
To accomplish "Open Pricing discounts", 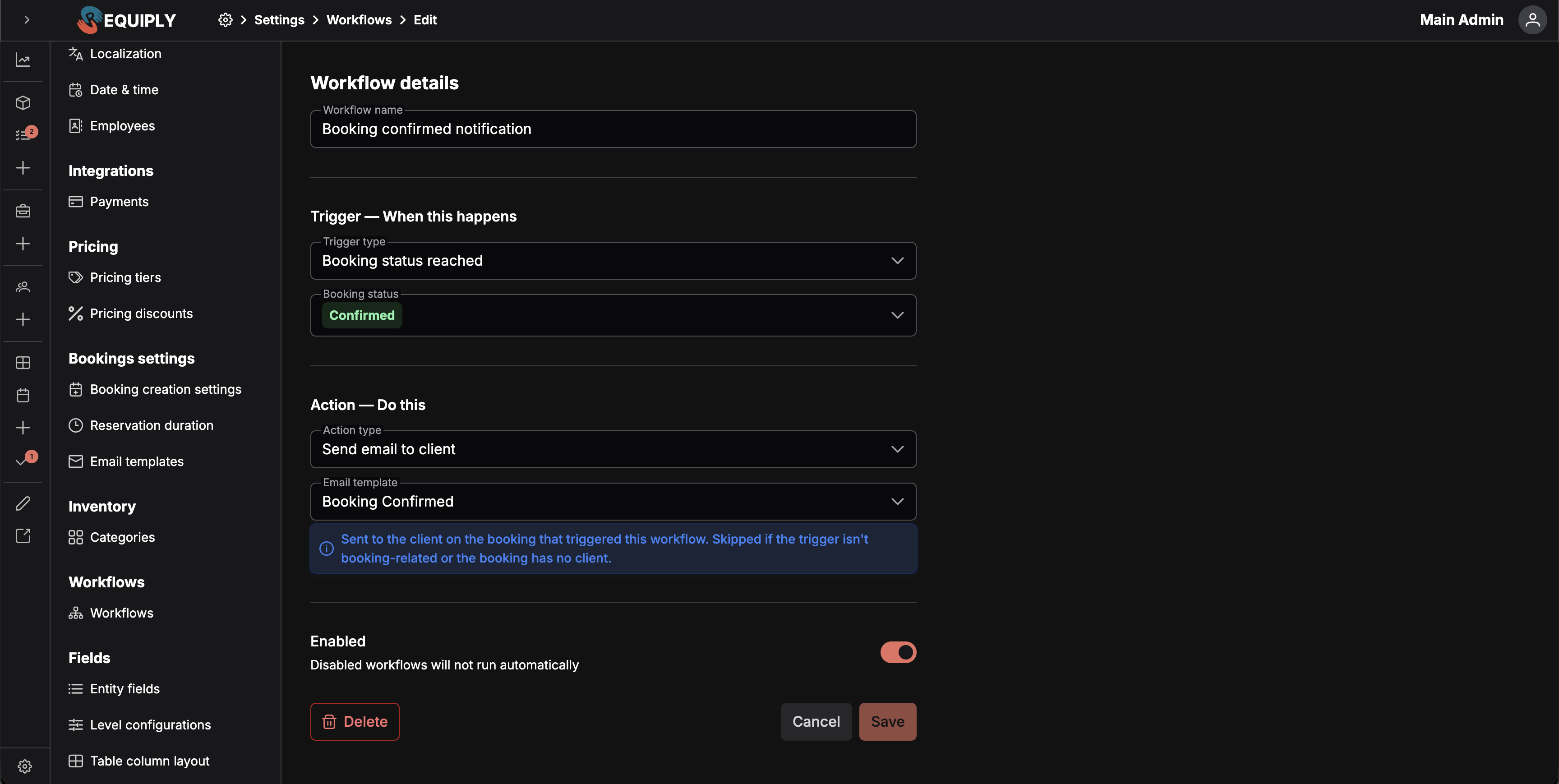I will tap(130, 314).
